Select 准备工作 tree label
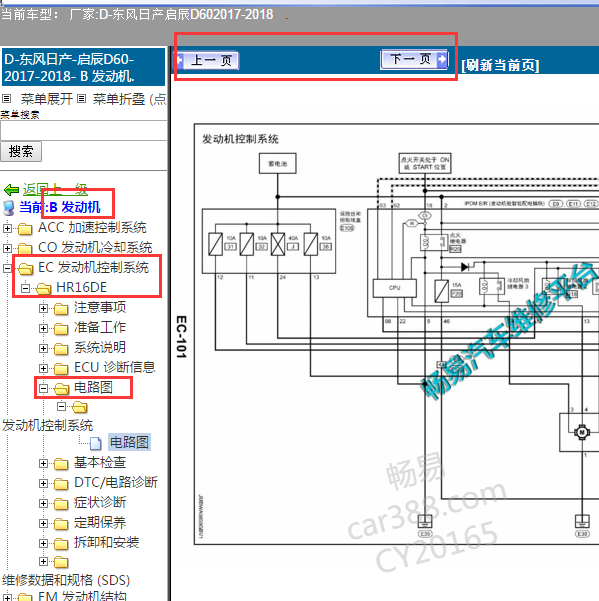Viewport: 599px width, 601px height. [100, 327]
